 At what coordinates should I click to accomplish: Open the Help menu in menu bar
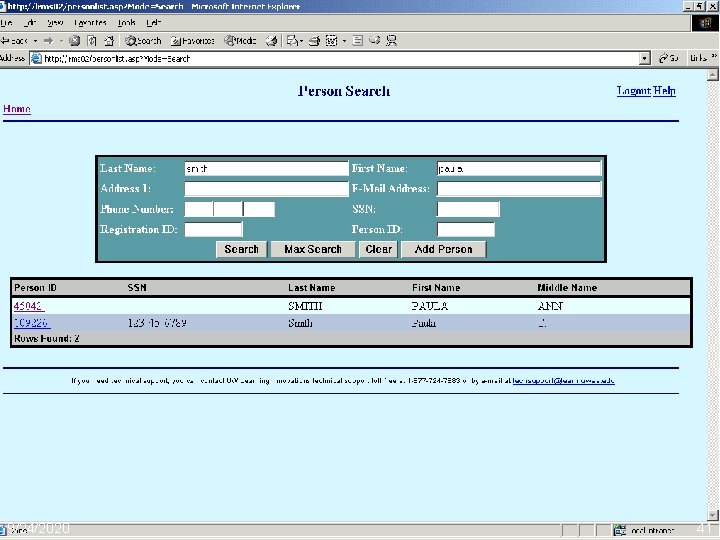153,22
